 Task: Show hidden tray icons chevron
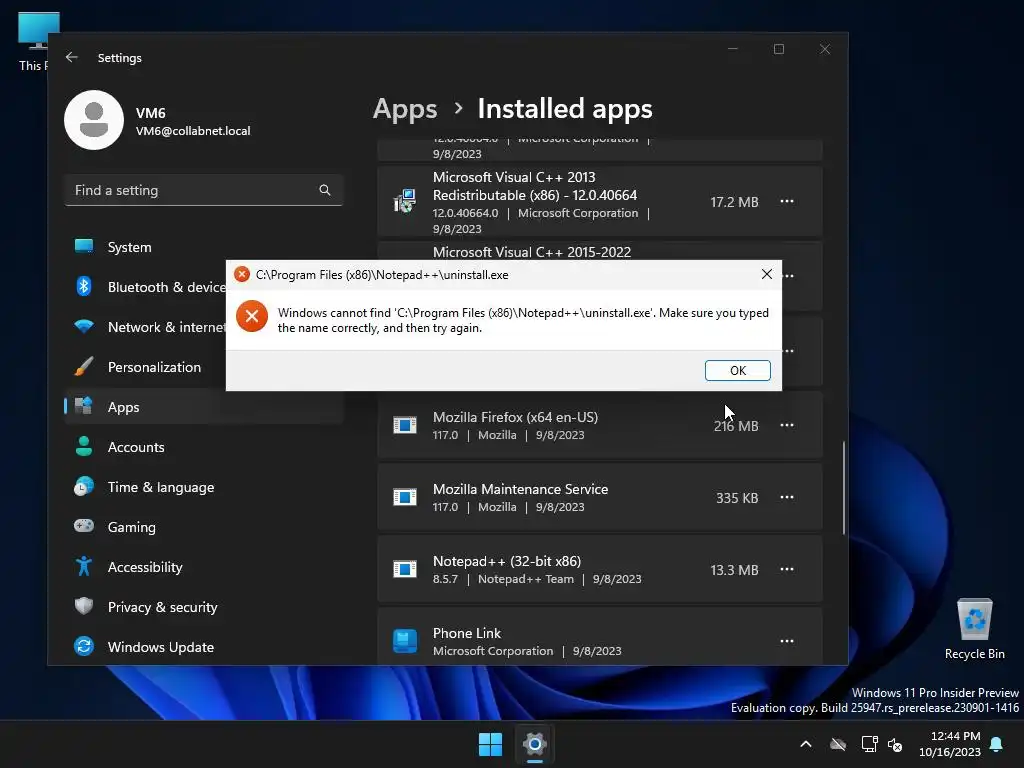806,744
